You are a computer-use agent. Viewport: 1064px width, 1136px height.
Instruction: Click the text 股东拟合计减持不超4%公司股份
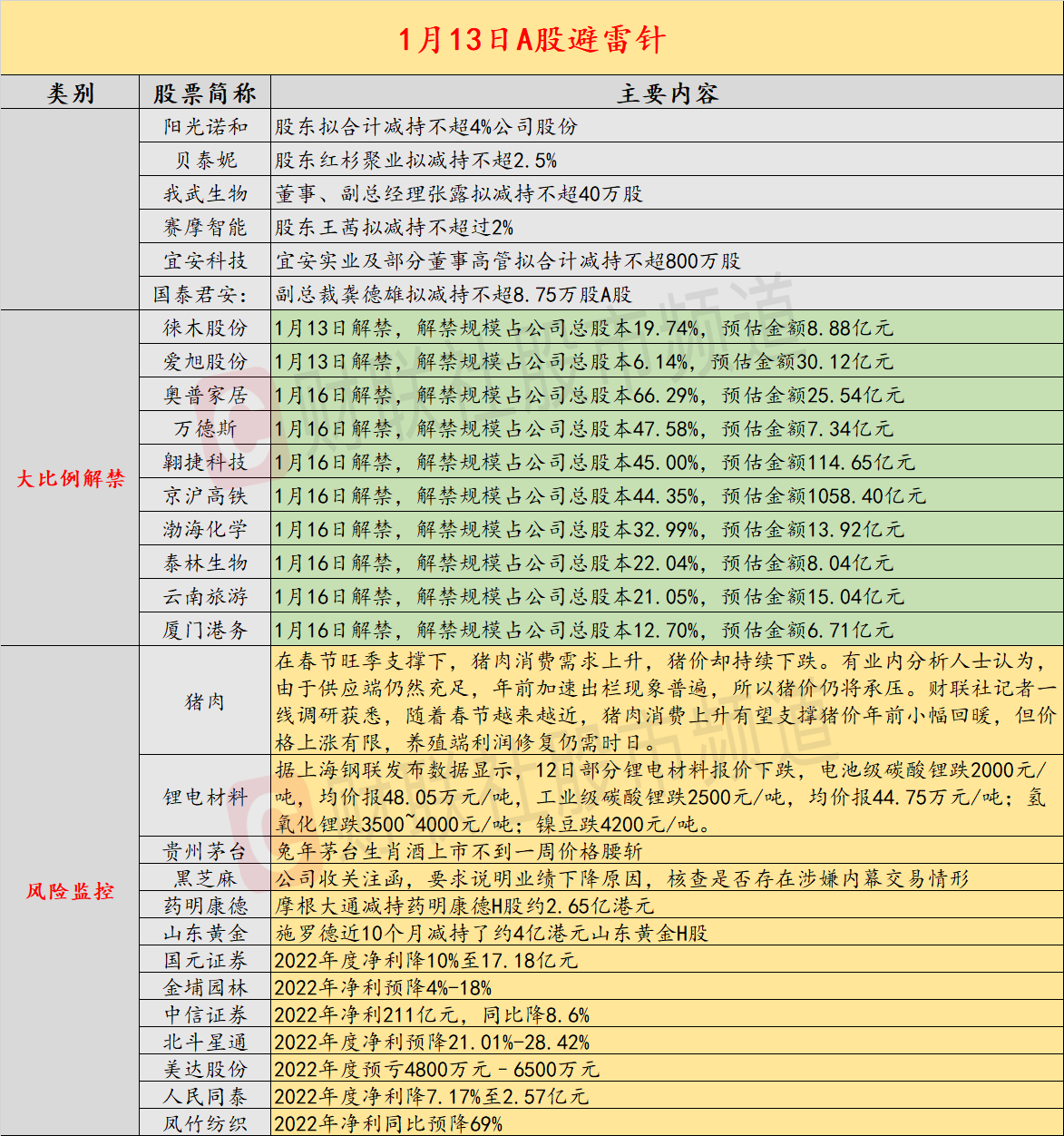[x=426, y=126]
